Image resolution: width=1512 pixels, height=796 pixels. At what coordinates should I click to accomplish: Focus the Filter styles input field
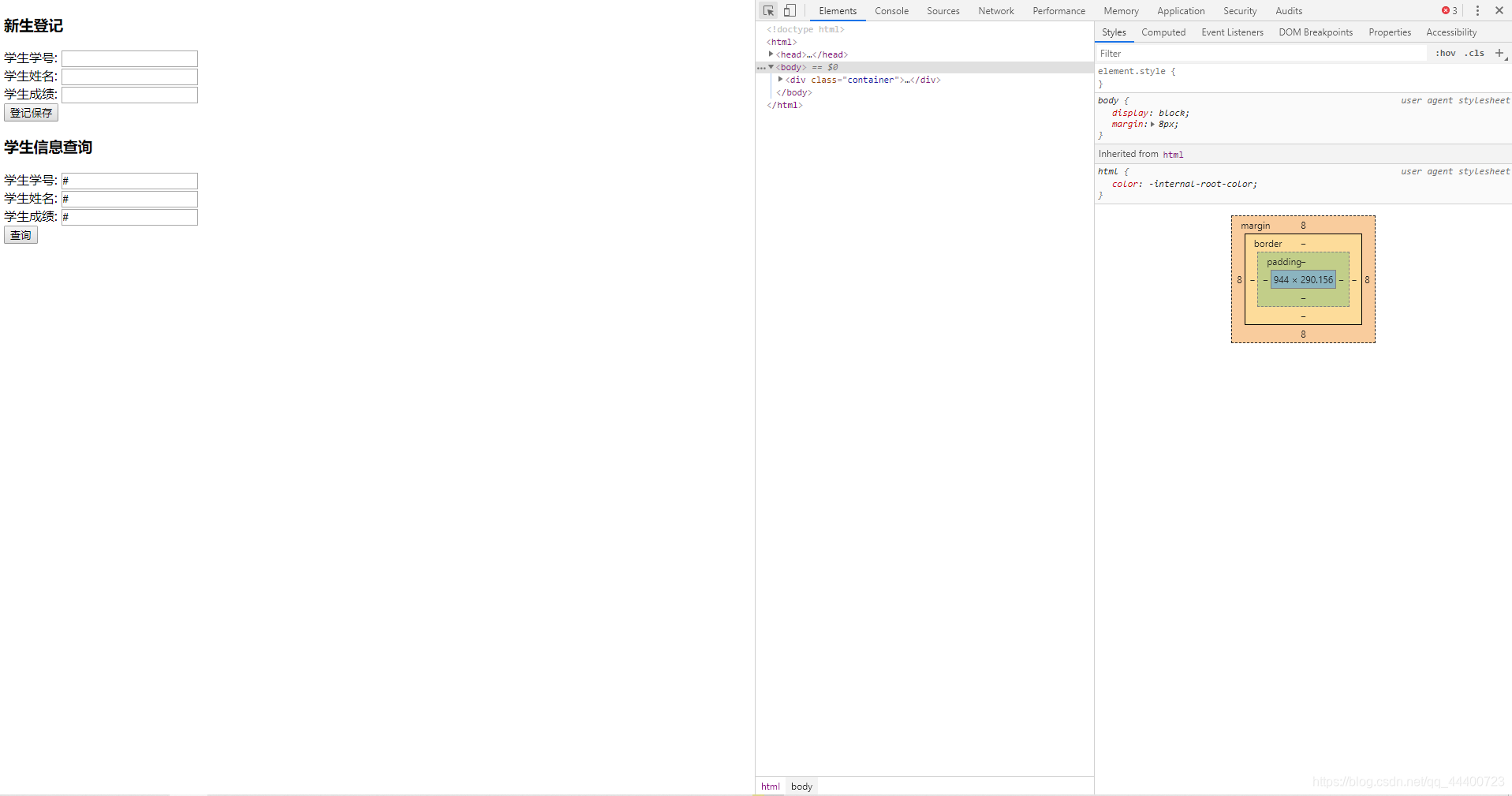pos(1261,53)
